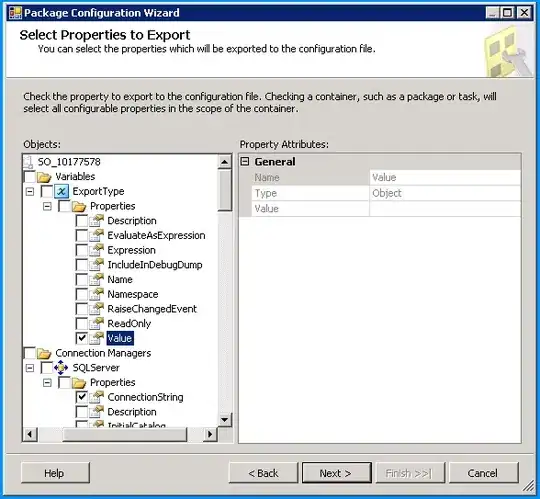Click the Variables folder icon
Viewport: 540px width, 499px height.
[x=44, y=177]
